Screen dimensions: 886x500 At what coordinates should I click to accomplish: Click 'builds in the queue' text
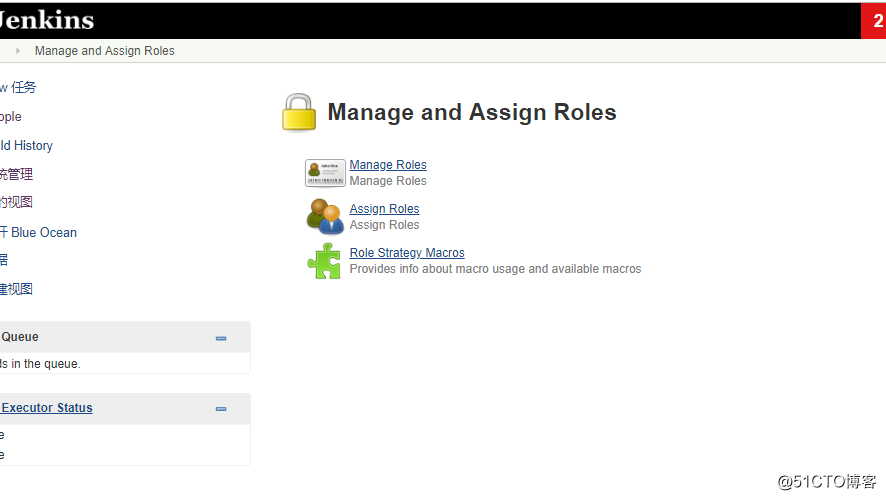pyautogui.click(x=40, y=364)
